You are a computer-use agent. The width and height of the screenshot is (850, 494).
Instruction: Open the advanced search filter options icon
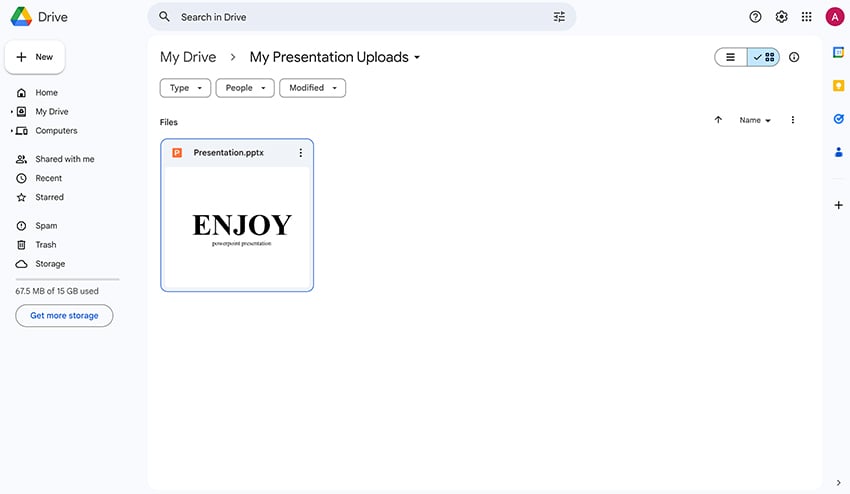coord(559,17)
